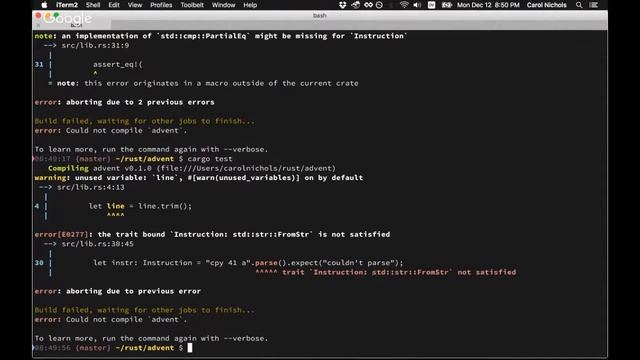Click the PartialEq might be missing note line
640x360 pixels.
[x=221, y=36]
